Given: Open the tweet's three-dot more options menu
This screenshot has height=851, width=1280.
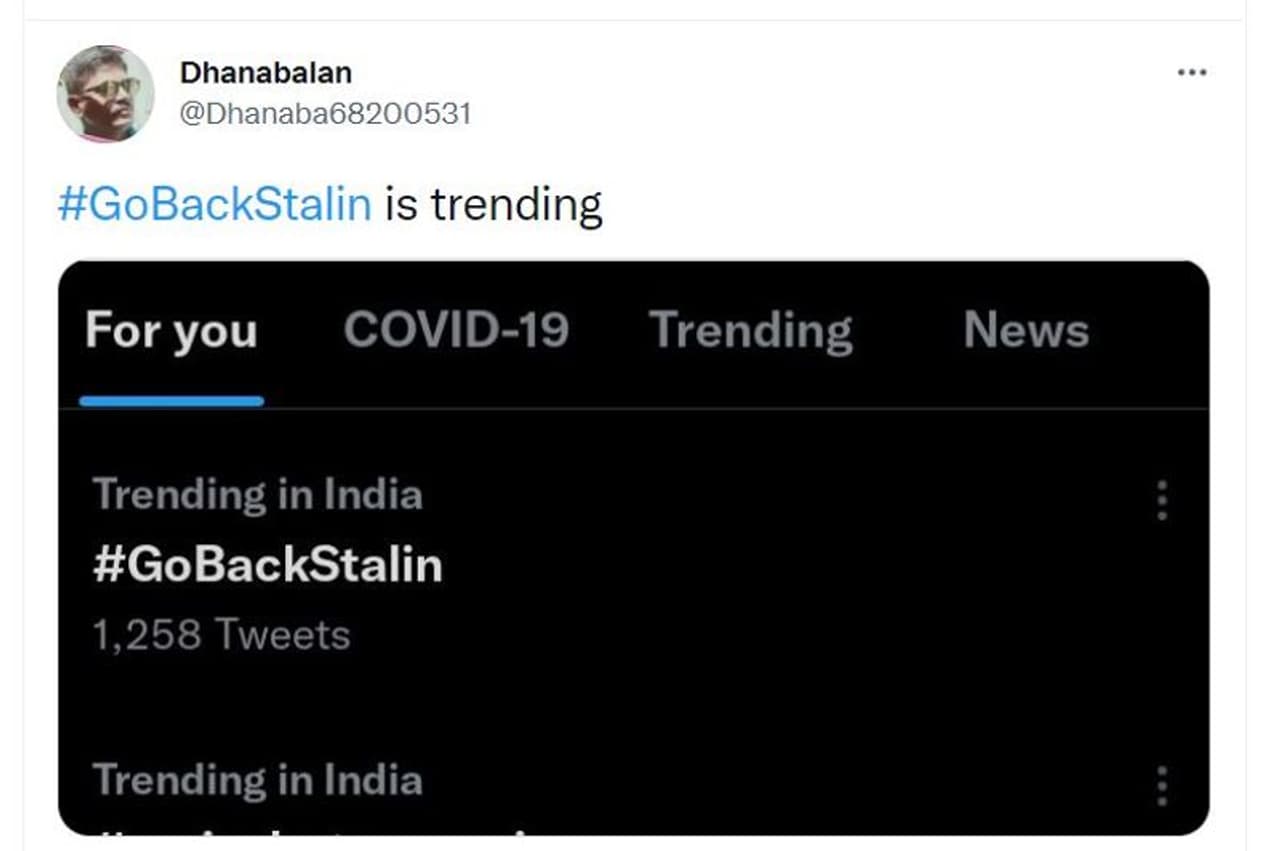Looking at the screenshot, I should (x=1191, y=73).
